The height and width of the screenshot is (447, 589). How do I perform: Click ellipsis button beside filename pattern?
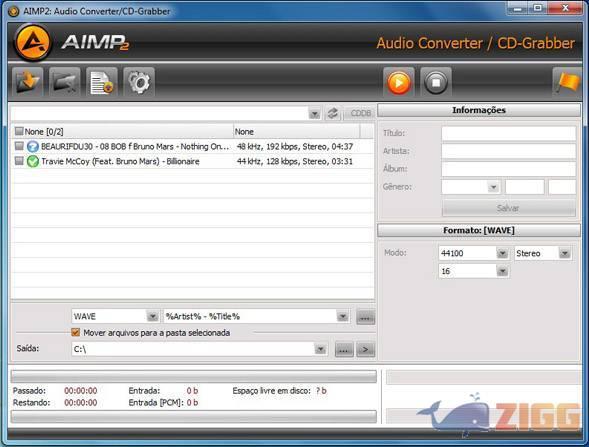point(365,317)
